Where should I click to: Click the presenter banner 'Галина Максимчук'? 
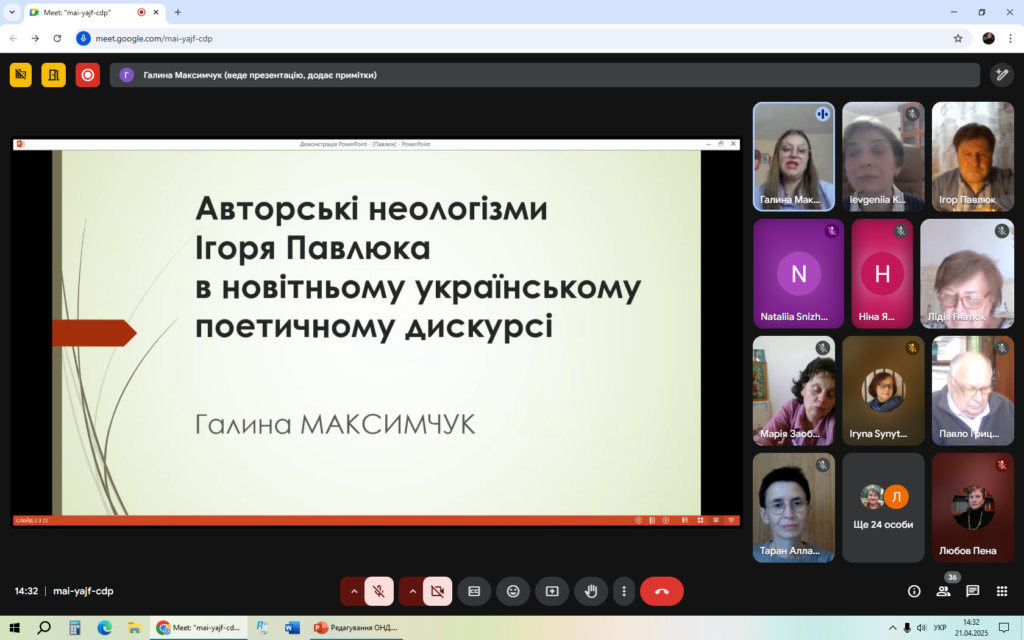tap(544, 75)
